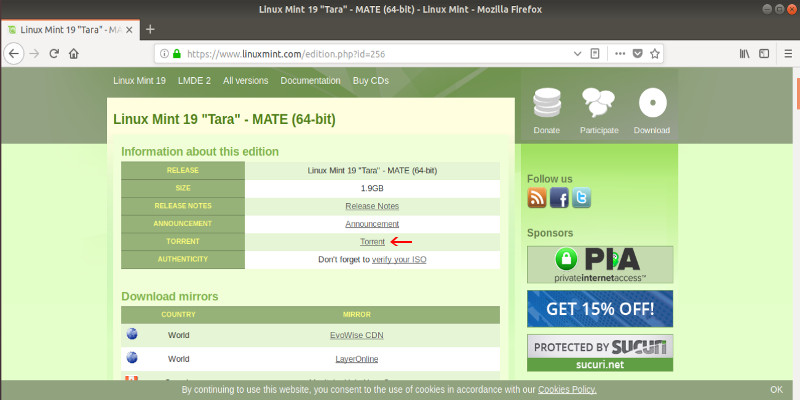The height and width of the screenshot is (400, 800).
Task: Choose the LayerOnline mirror
Action: point(357,359)
